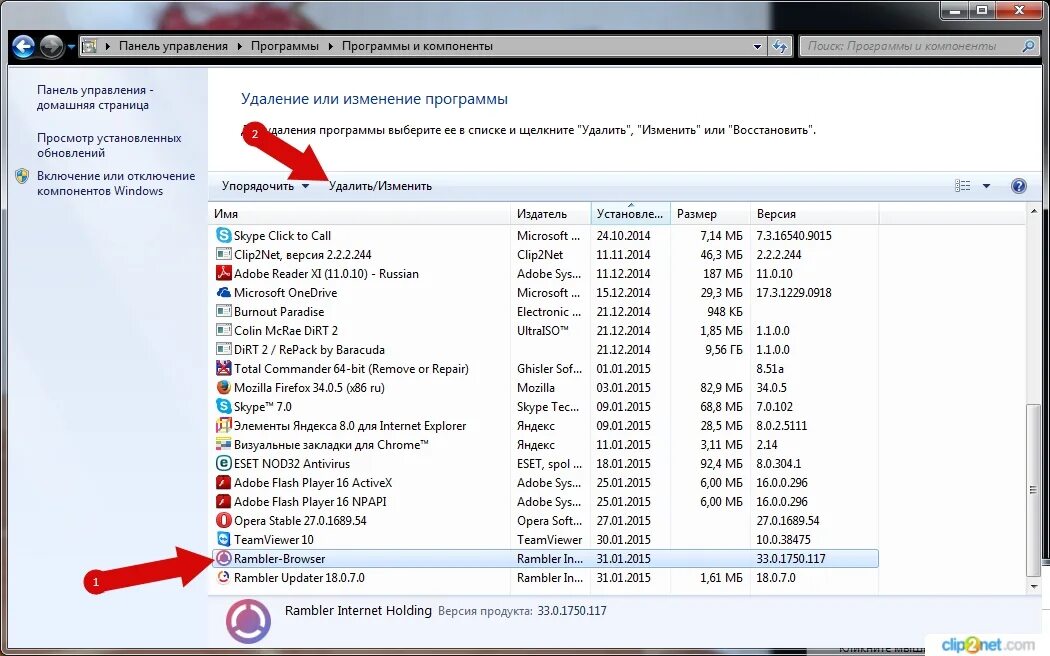The width and height of the screenshot is (1050, 656).
Task: Click the TeamViewer 10 name text
Action: [x=273, y=540]
